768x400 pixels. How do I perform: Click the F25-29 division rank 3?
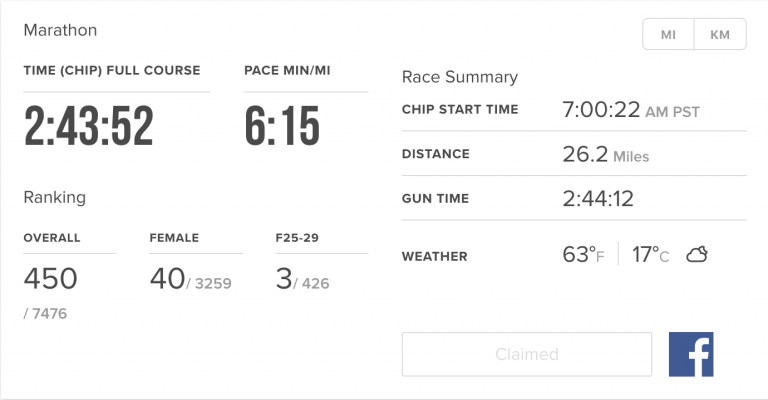click(x=283, y=280)
